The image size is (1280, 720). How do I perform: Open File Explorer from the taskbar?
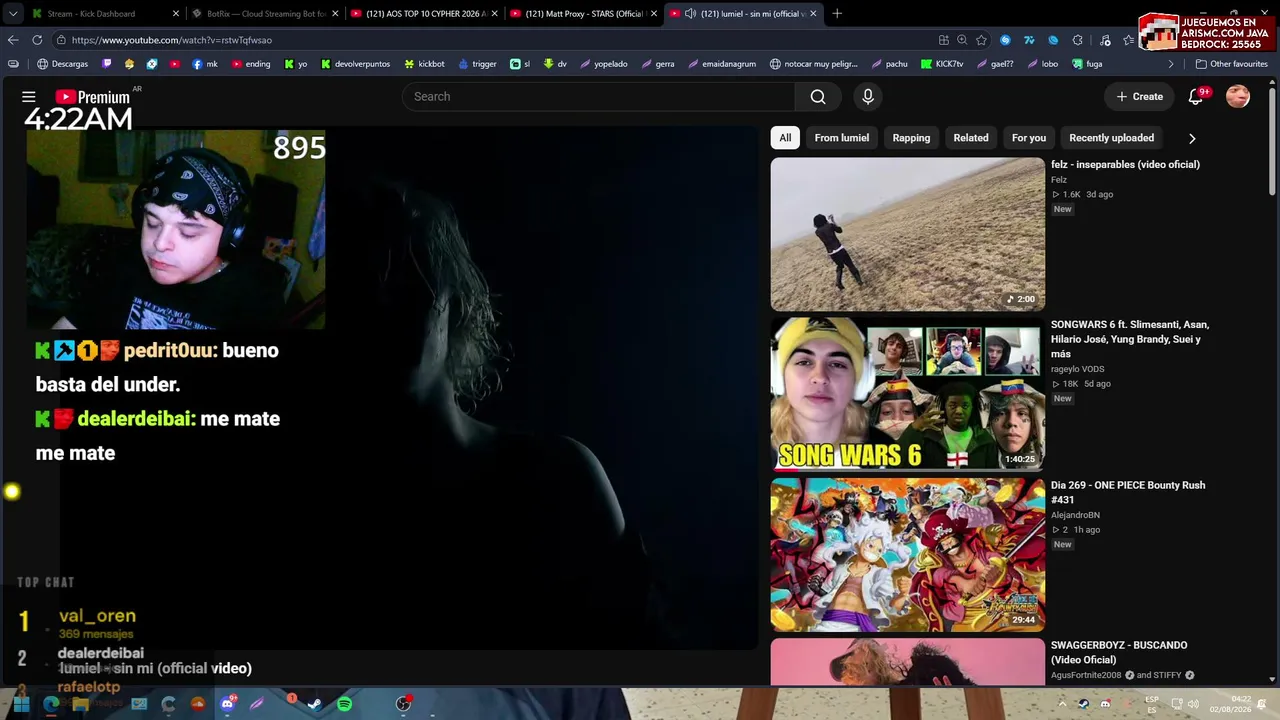coord(80,704)
